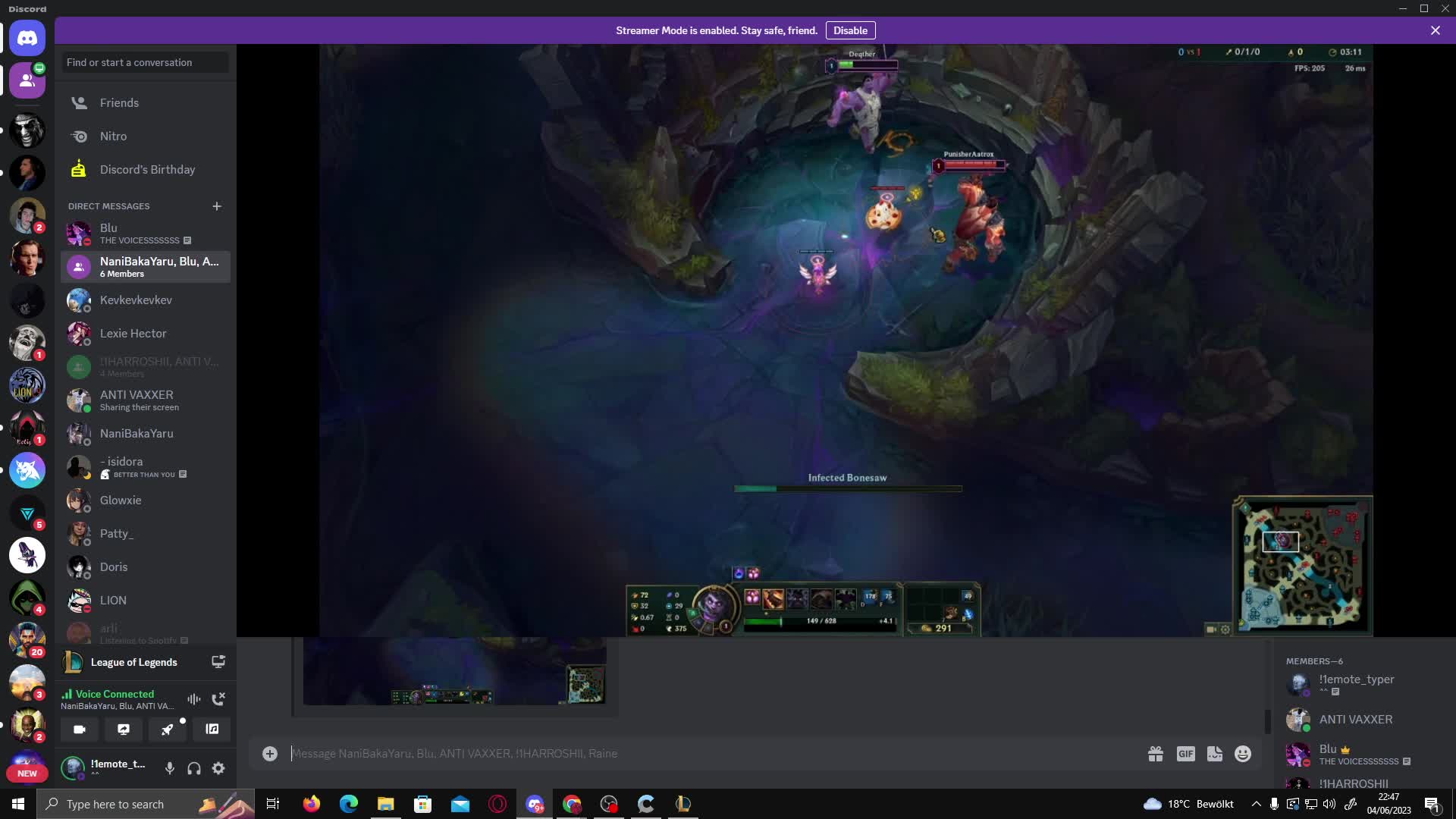
Task: Open File Explorer from the taskbar
Action: (x=386, y=804)
